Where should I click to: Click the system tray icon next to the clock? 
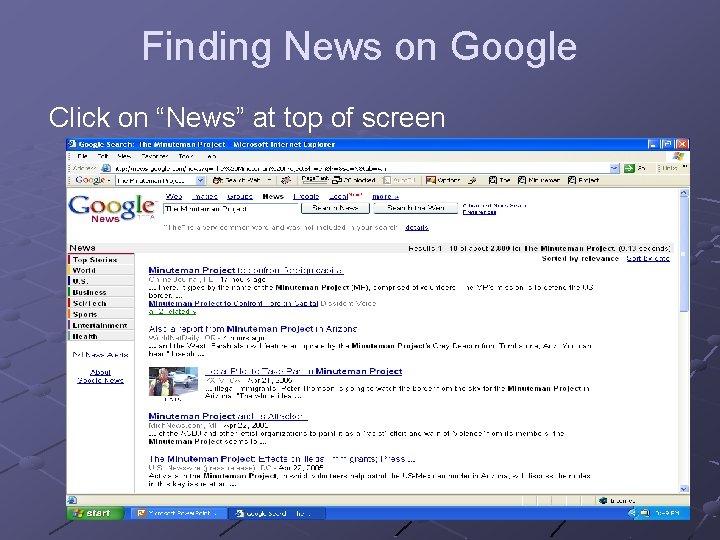pos(645,513)
